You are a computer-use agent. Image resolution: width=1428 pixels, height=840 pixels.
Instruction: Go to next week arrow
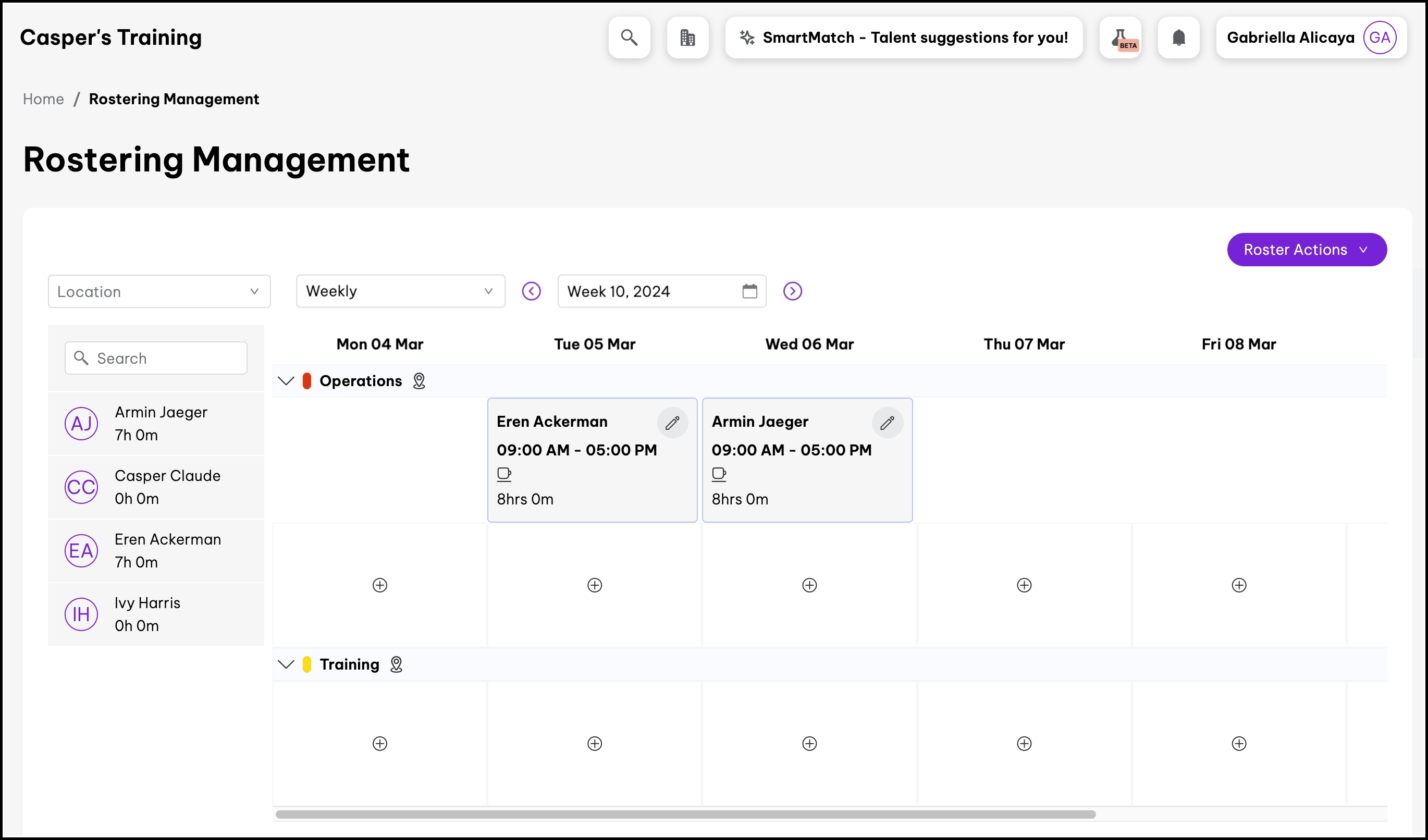point(792,291)
